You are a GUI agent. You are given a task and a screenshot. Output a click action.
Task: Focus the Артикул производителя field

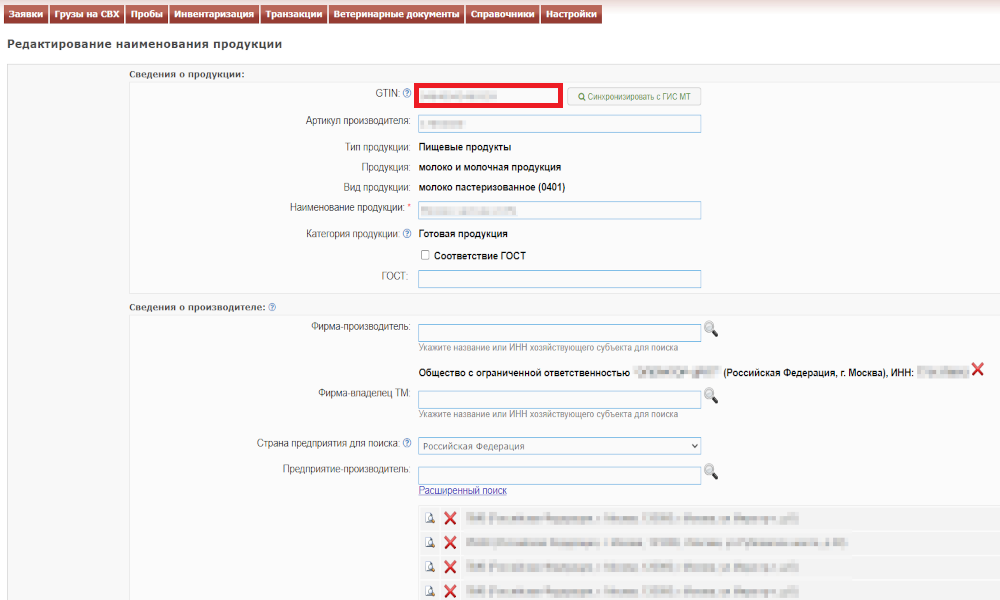pyautogui.click(x=559, y=124)
